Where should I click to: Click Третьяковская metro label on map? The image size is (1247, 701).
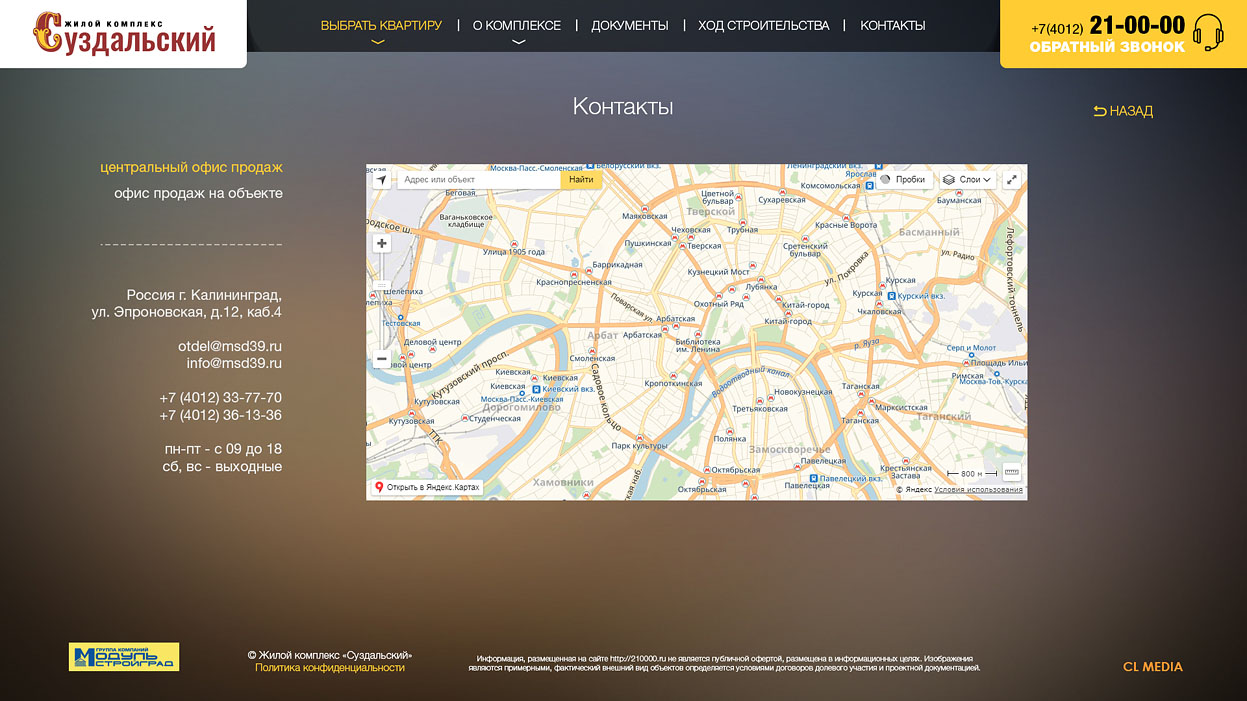[760, 409]
